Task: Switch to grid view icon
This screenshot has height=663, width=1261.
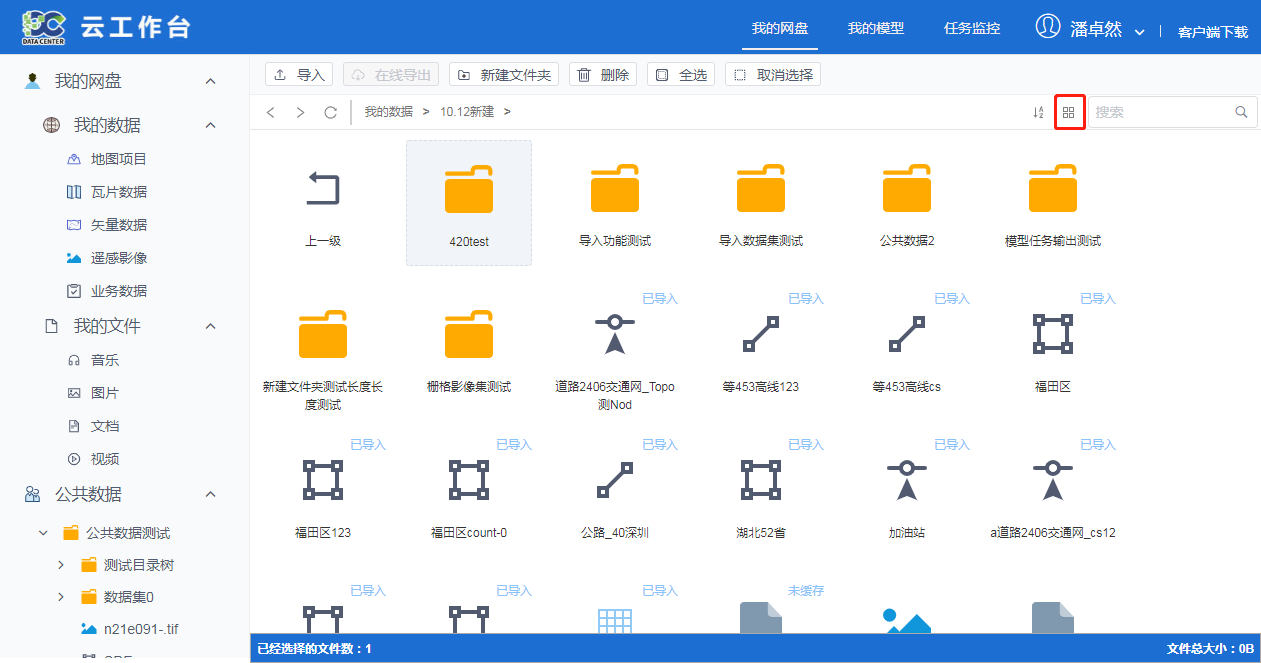Action: tap(1069, 112)
